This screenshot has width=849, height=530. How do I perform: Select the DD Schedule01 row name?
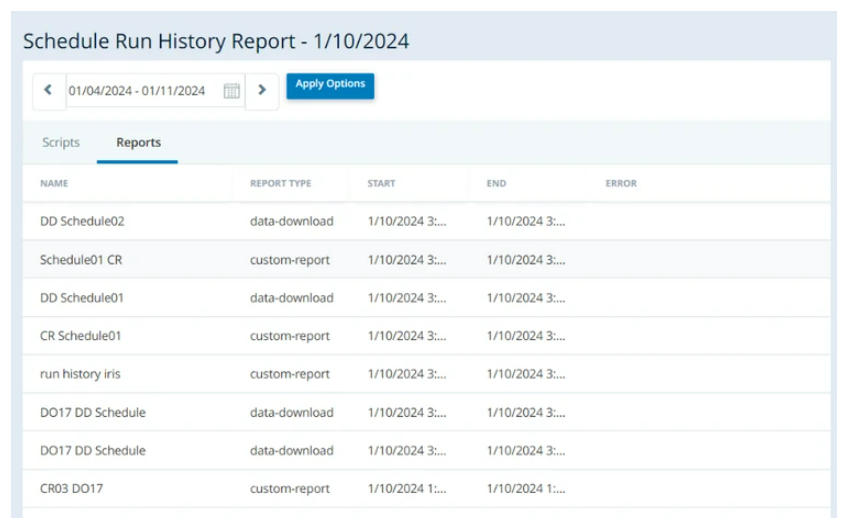pos(82,298)
